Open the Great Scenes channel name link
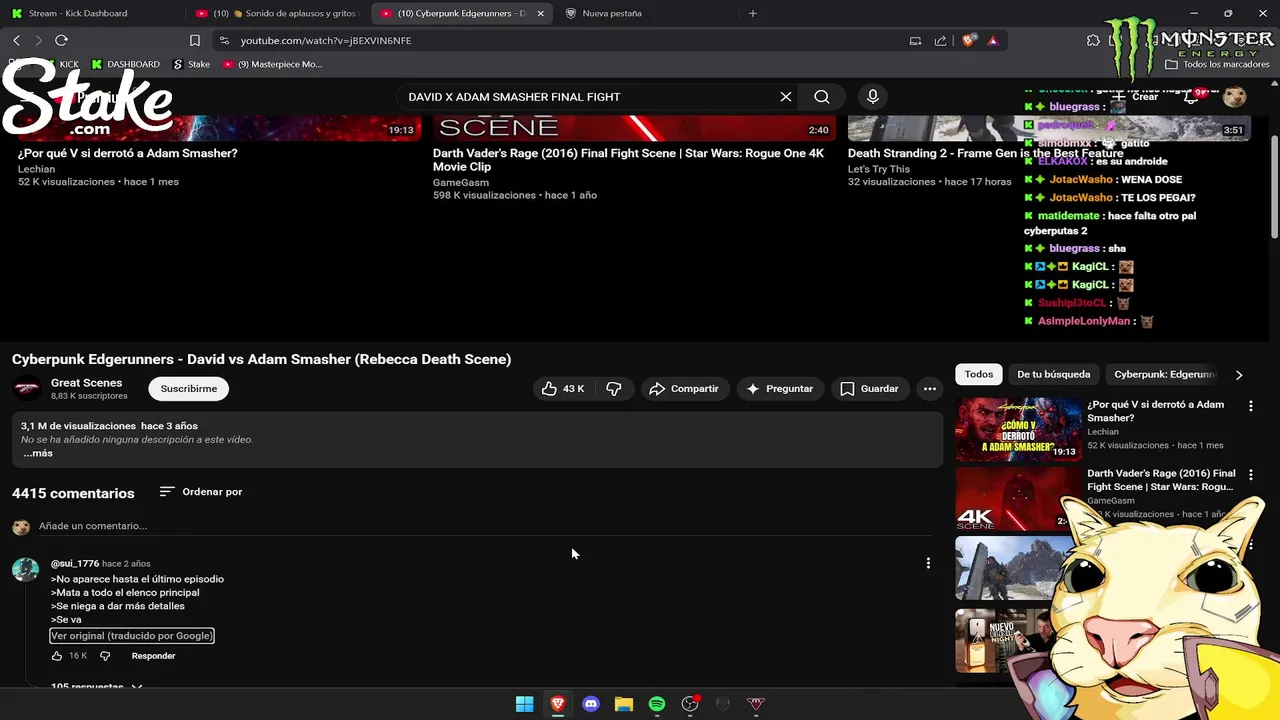The image size is (1280, 720). (87, 383)
